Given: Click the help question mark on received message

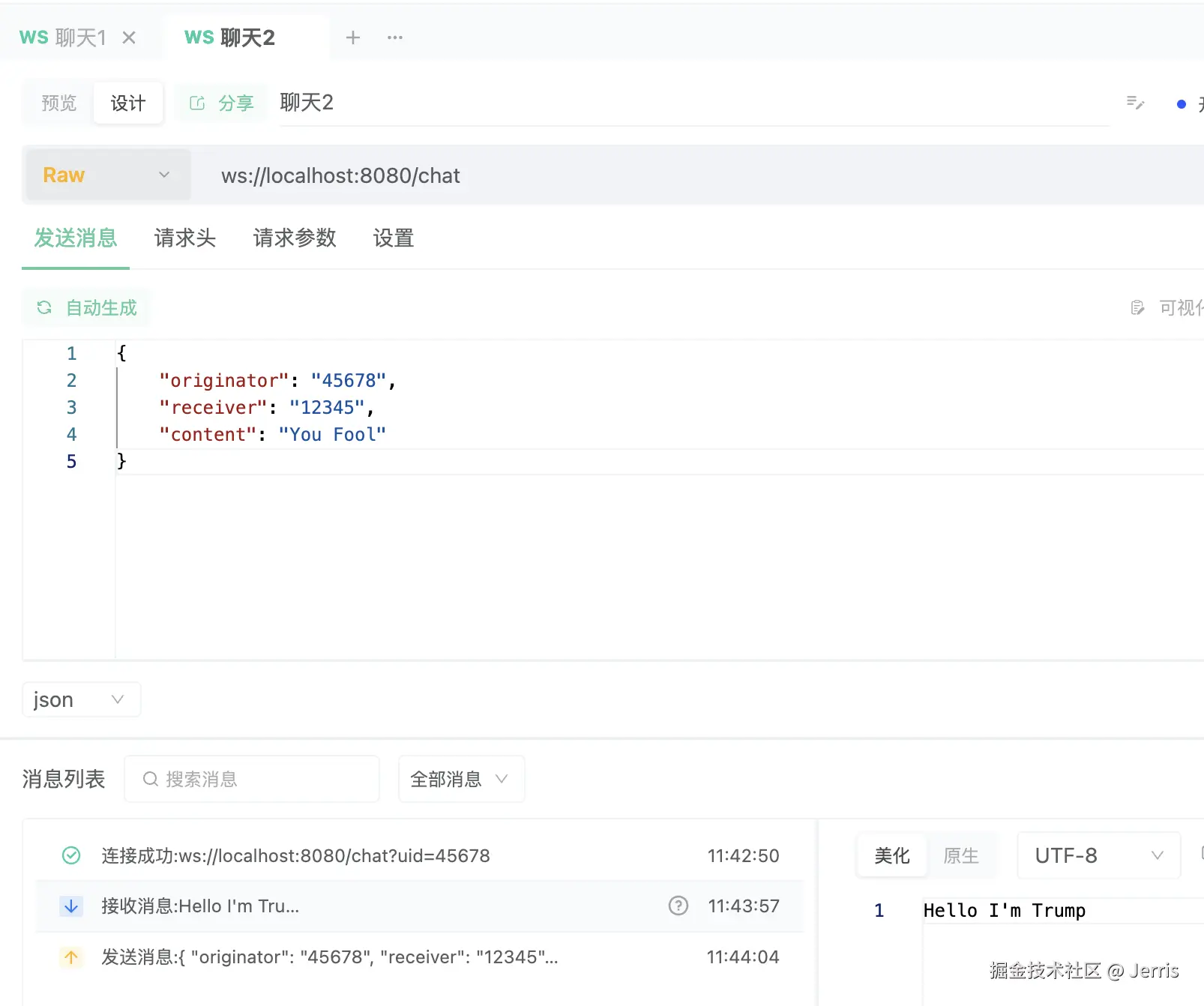Looking at the screenshot, I should (678, 906).
